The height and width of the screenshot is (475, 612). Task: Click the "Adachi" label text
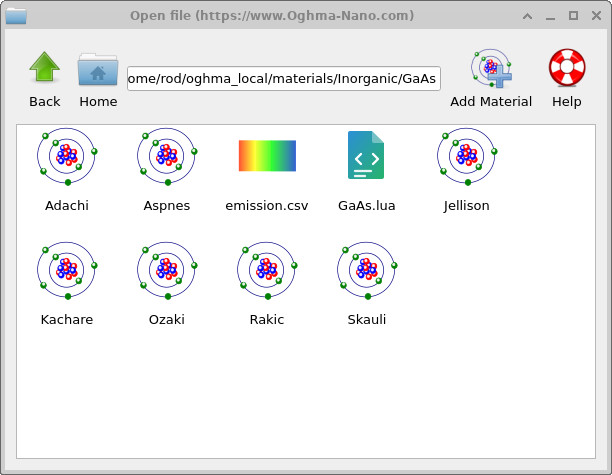click(x=67, y=205)
